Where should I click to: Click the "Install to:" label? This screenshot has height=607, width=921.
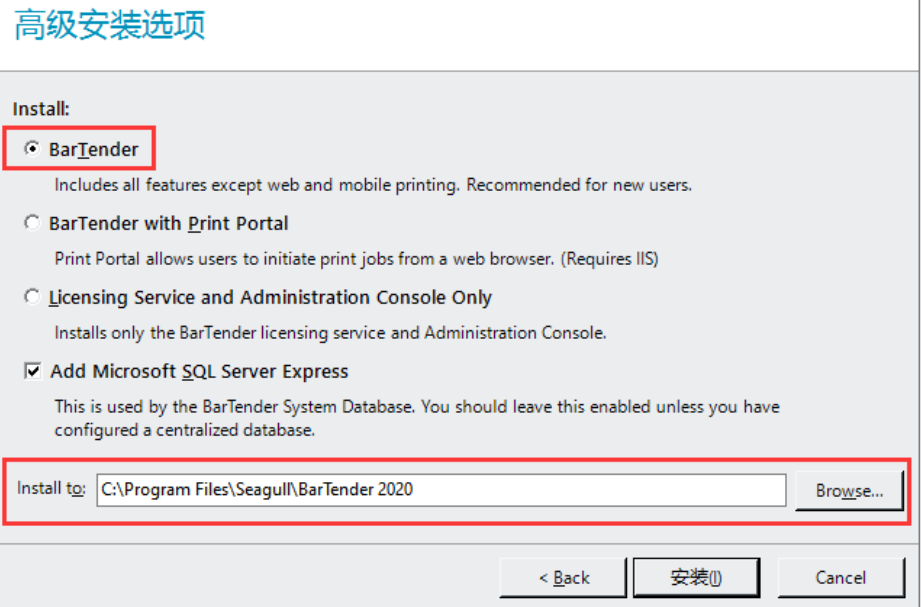51,489
